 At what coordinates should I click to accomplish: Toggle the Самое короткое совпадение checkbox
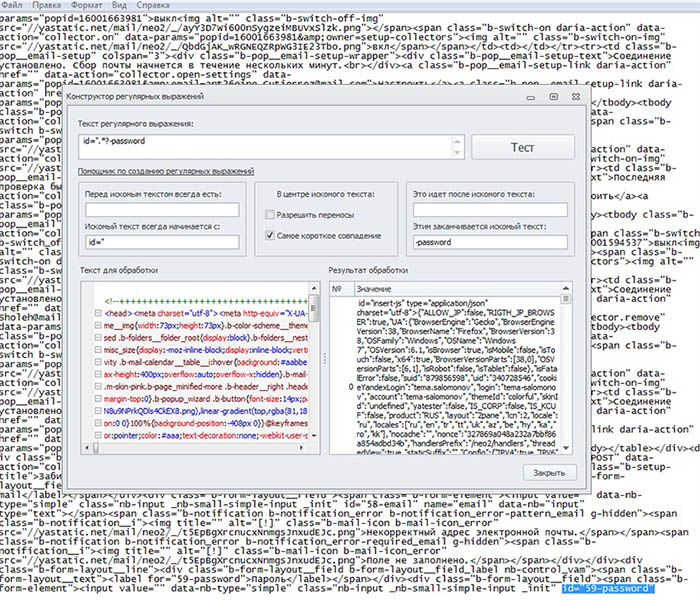point(270,235)
